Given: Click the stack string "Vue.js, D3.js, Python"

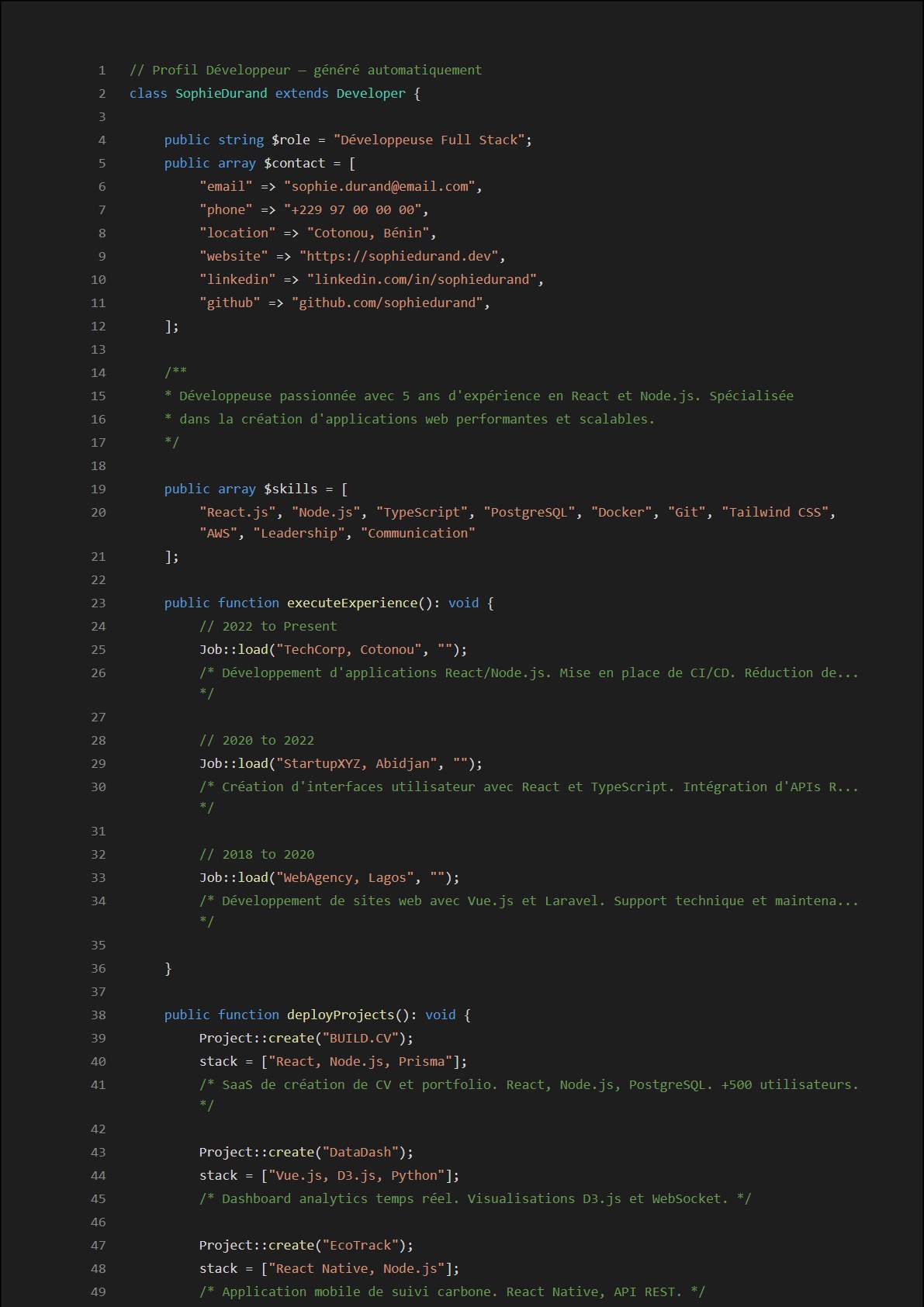Looking at the screenshot, I should click(x=357, y=1175).
